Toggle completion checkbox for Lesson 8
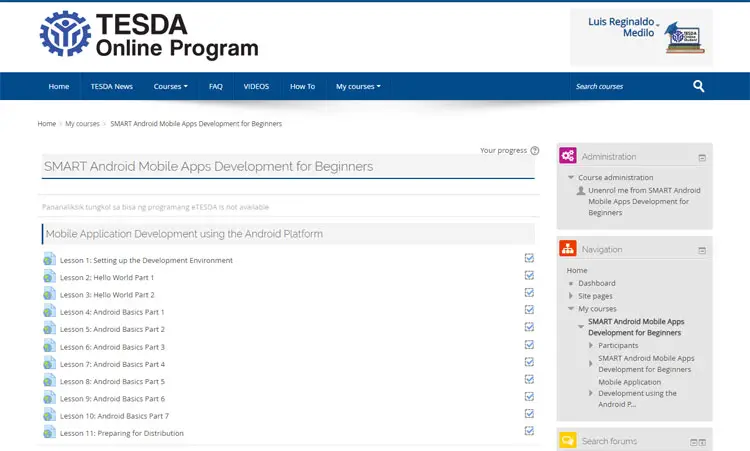The width and height of the screenshot is (750, 451). pyautogui.click(x=529, y=379)
